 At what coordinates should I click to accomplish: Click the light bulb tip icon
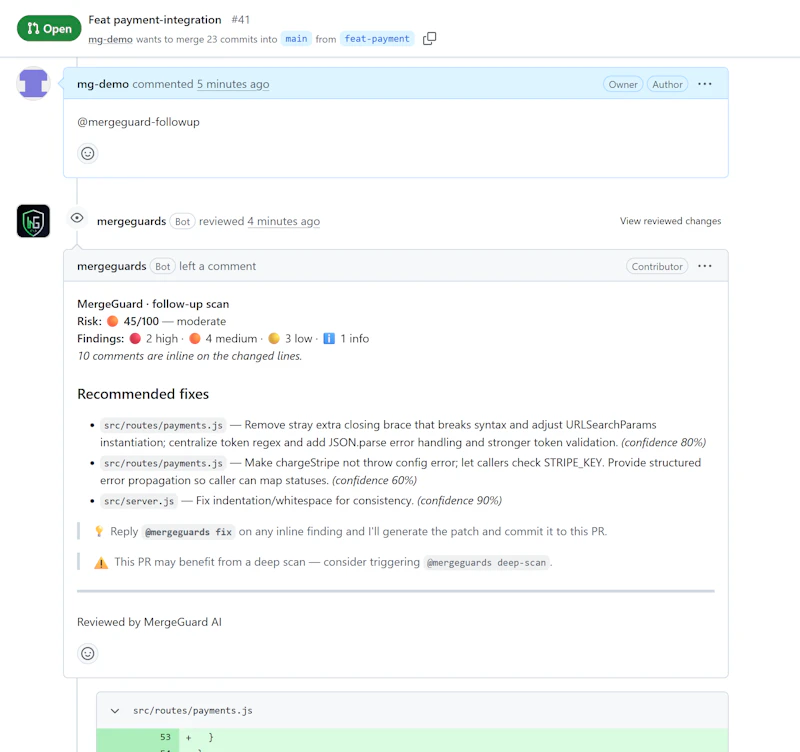click(x=99, y=532)
